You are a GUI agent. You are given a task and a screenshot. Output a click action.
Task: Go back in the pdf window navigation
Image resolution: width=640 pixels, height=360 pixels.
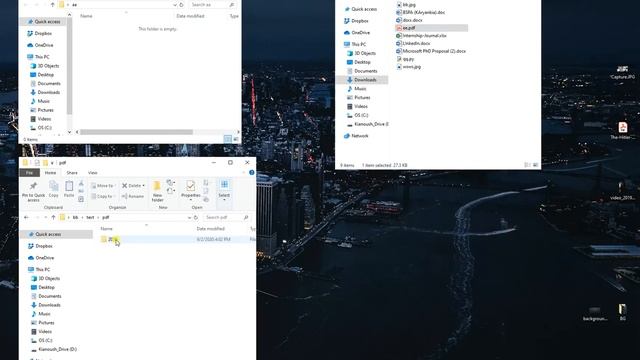[x=27, y=218]
